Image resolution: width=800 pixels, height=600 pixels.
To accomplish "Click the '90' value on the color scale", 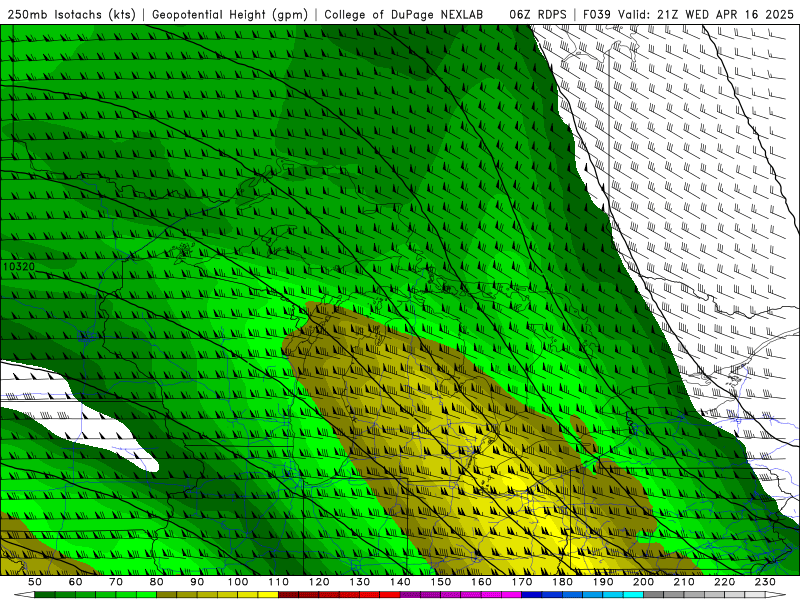I will coord(197,582).
